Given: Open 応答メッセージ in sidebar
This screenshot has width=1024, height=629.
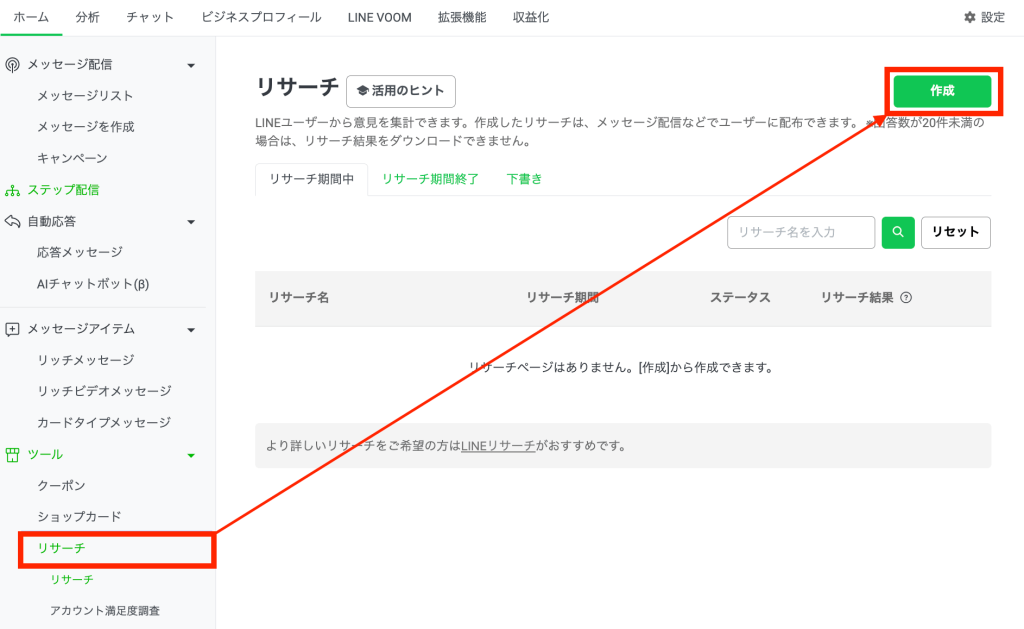Looking at the screenshot, I should pyautogui.click(x=80, y=252).
